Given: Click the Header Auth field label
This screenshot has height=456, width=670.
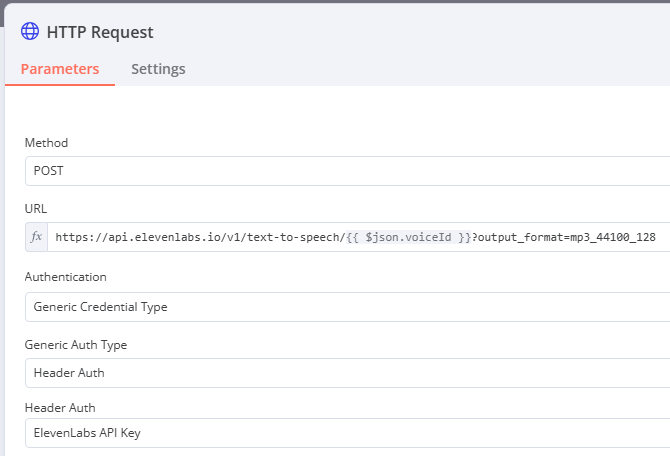Looking at the screenshot, I should click(60, 408).
